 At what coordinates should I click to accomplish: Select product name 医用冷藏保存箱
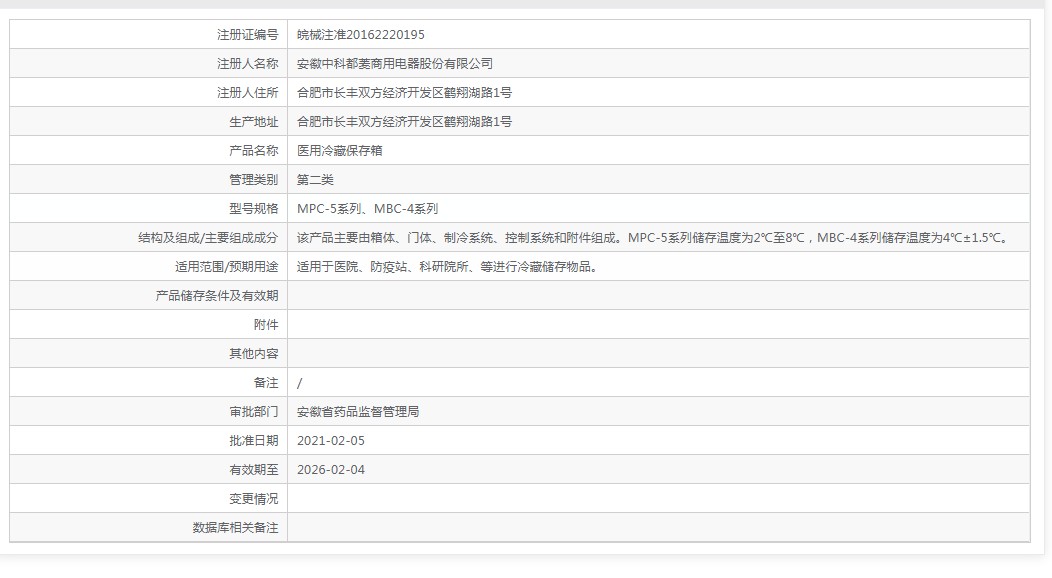(x=339, y=151)
